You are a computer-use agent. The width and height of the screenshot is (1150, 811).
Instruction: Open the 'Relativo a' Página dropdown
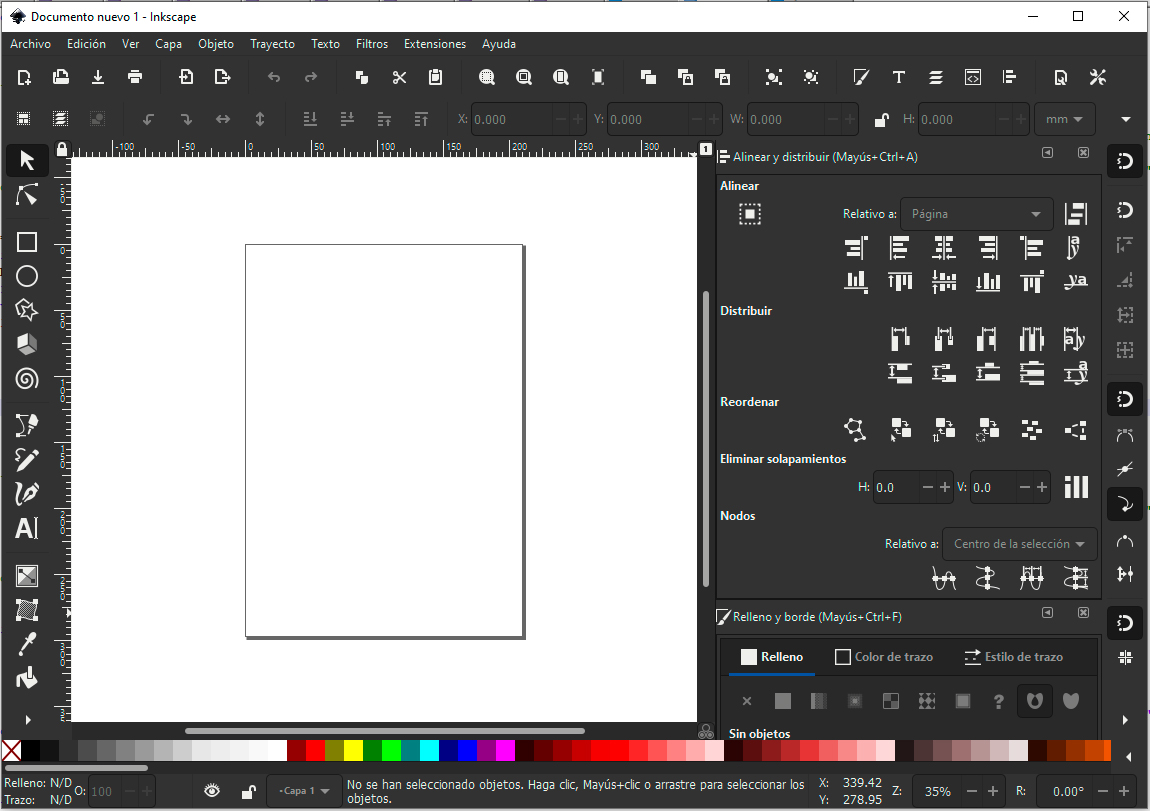[975, 214]
